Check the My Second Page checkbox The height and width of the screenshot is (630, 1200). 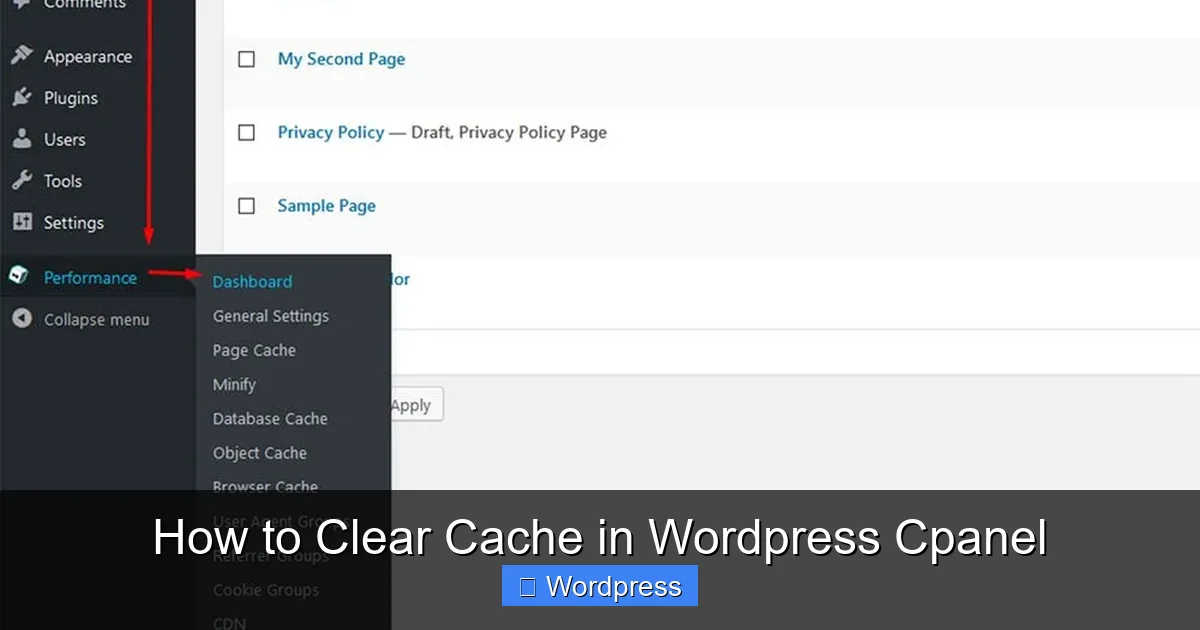(x=246, y=58)
